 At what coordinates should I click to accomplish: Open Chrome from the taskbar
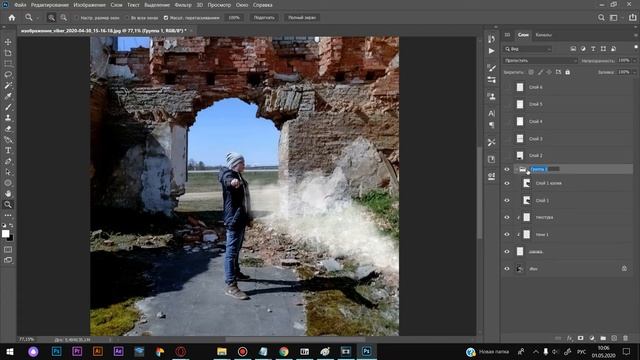[x=284, y=351]
